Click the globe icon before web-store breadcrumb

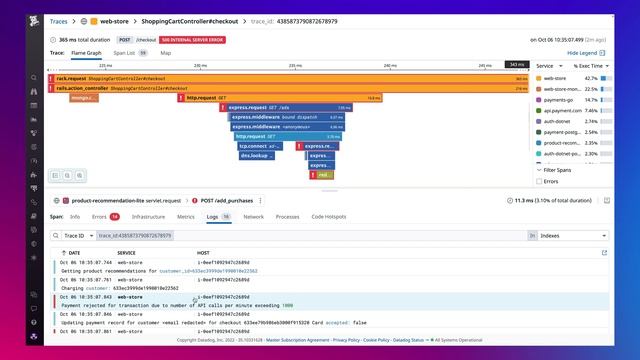(84, 21)
